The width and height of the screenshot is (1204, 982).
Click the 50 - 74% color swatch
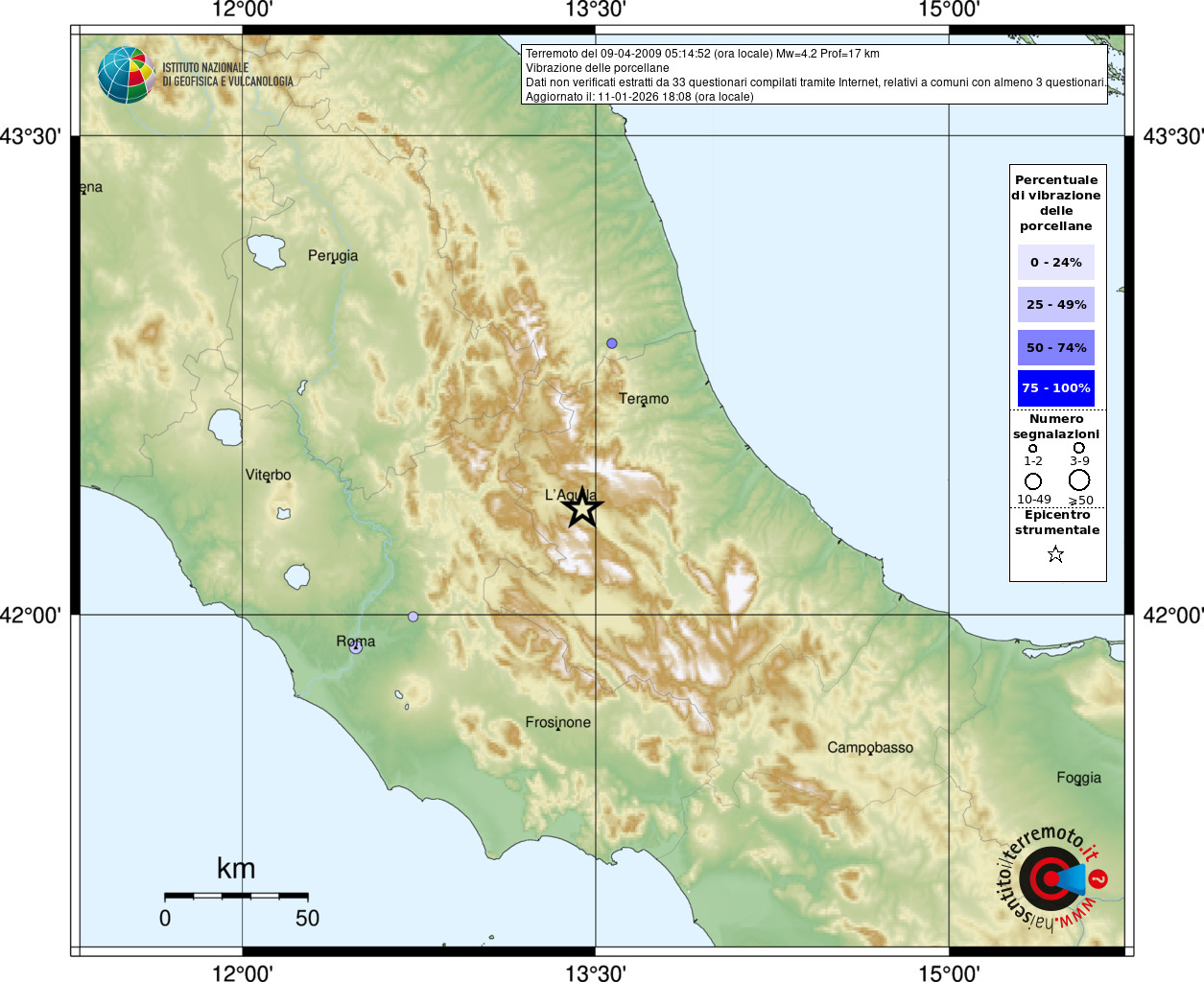[x=1056, y=347]
